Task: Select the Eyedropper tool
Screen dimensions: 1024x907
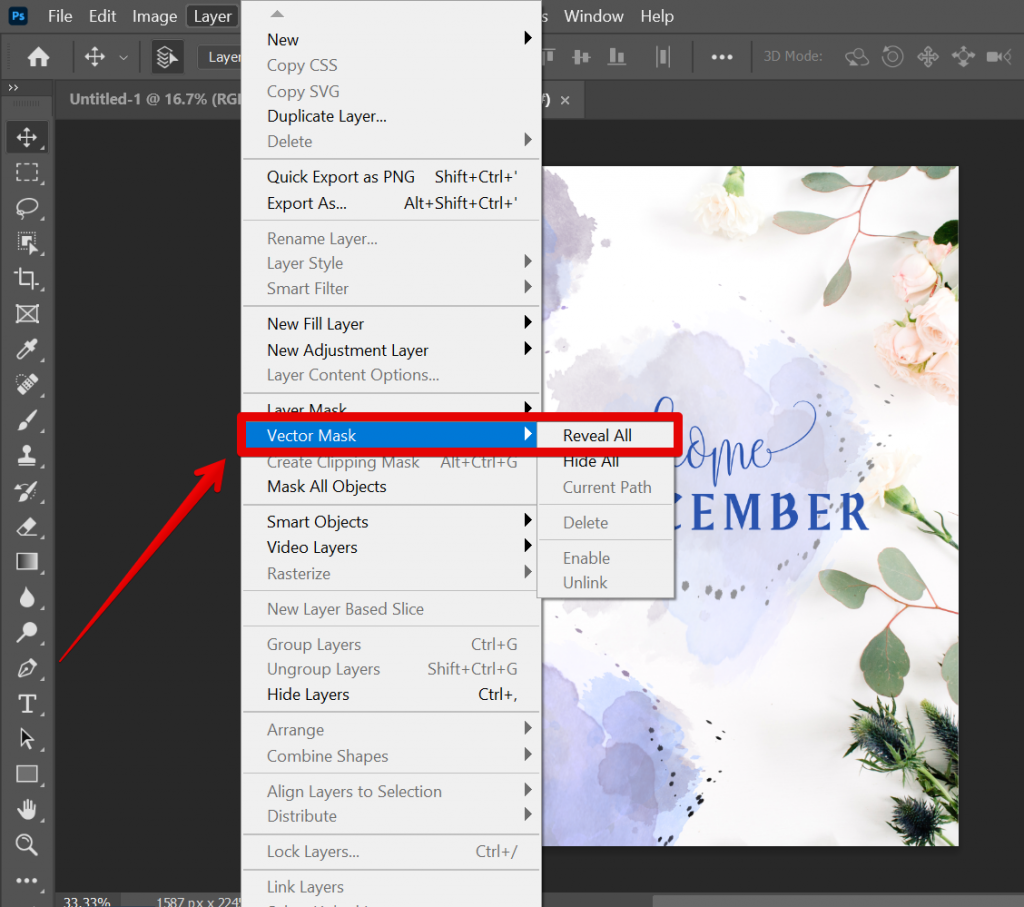Action: [27, 349]
